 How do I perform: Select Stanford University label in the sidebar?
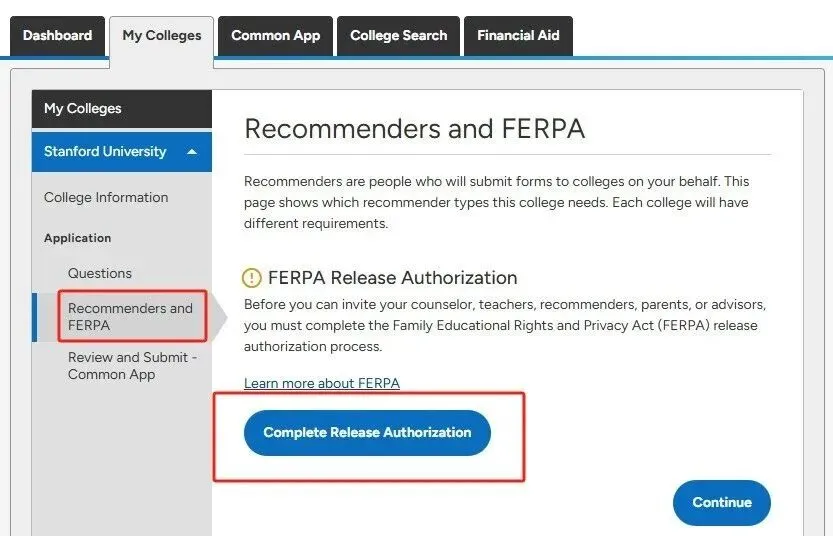click(x=105, y=152)
